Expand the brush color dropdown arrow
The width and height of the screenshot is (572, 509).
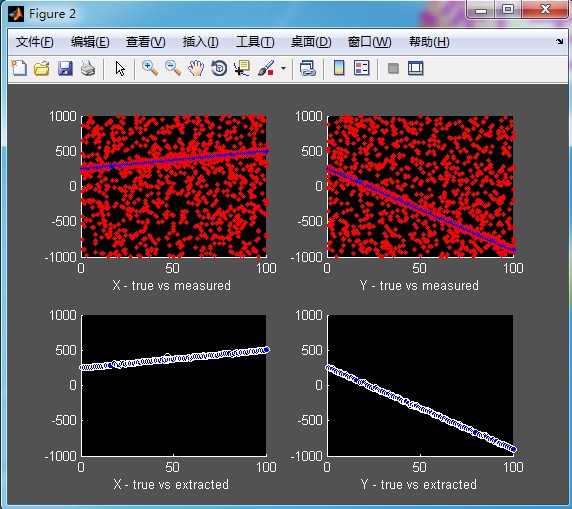click(x=283, y=68)
